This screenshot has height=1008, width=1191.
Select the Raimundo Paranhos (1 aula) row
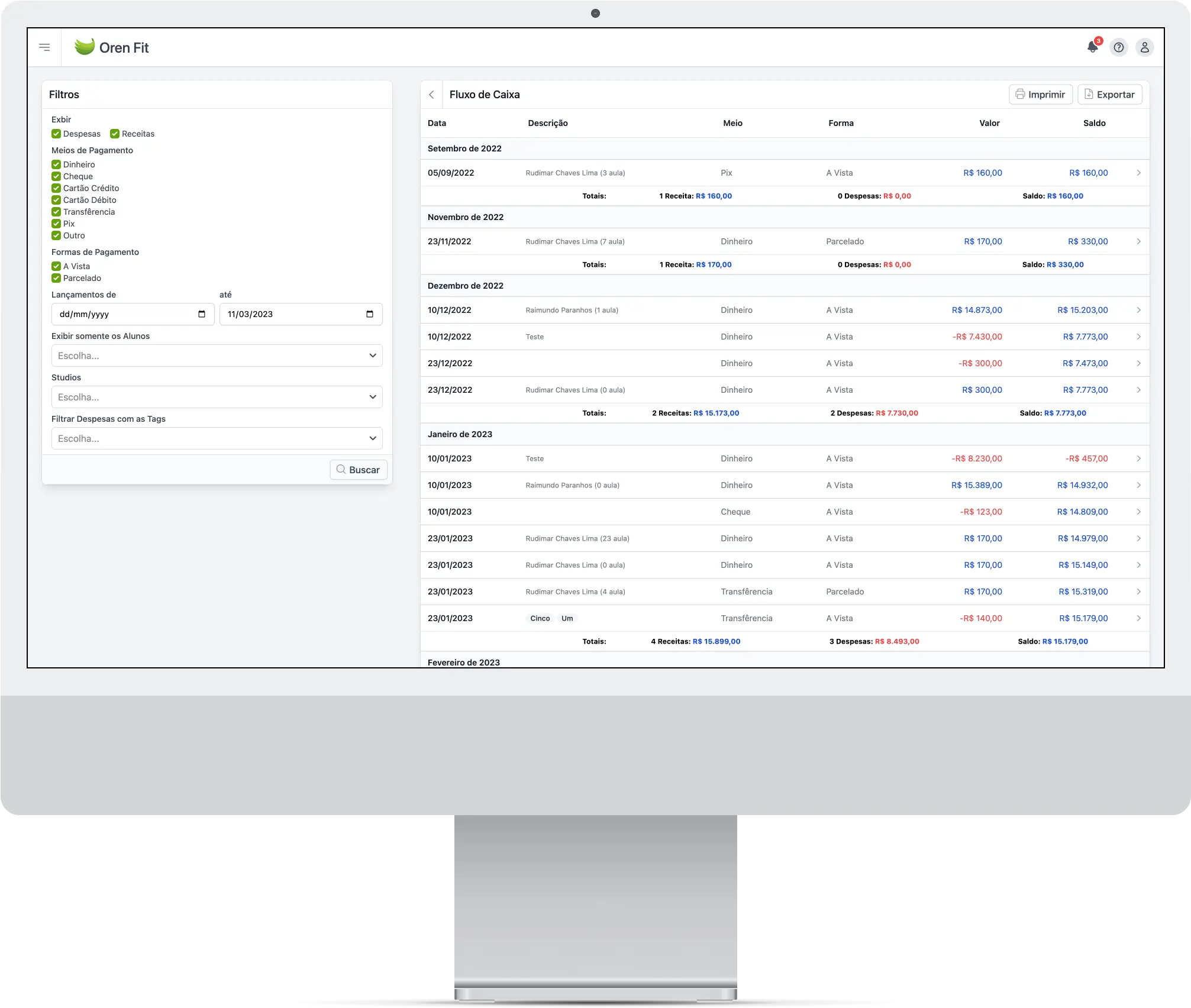click(x=785, y=310)
